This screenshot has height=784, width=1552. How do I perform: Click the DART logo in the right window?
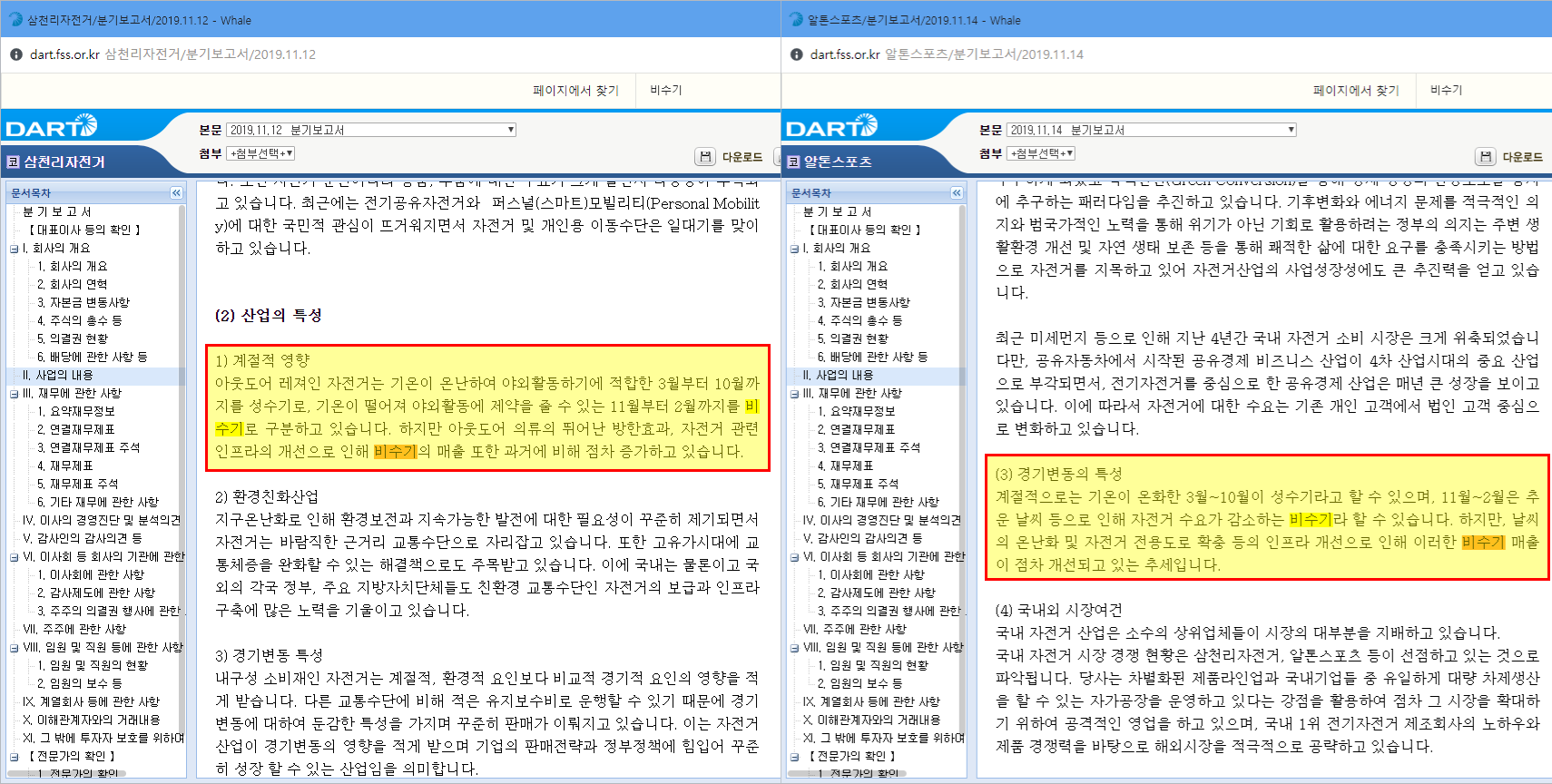832,126
